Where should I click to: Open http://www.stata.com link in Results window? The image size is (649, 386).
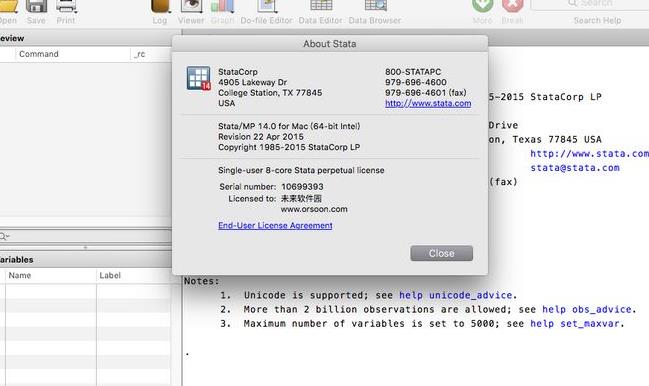coord(589,153)
